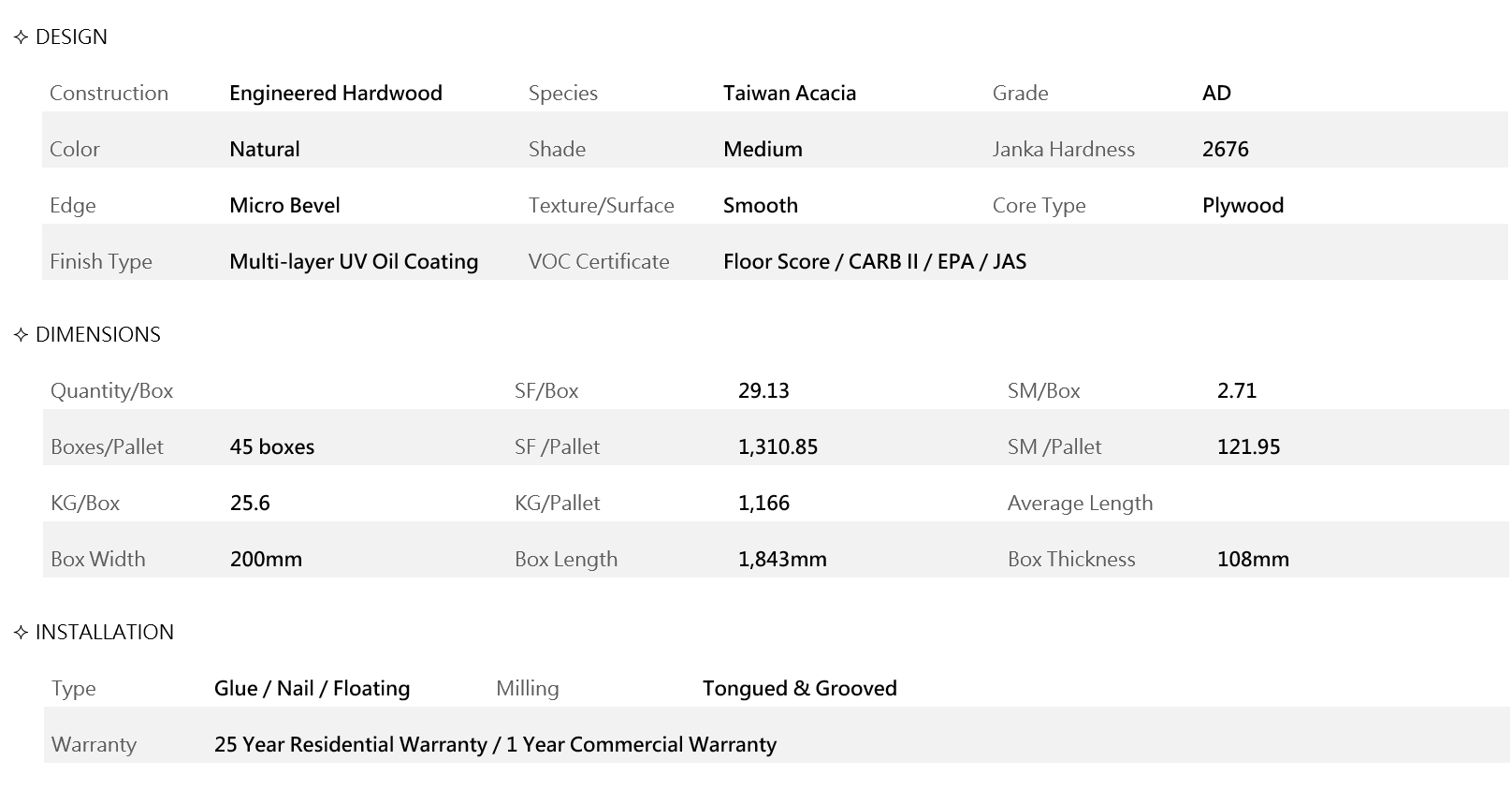The width and height of the screenshot is (1512, 804).
Task: Click the Tongued & Grooved milling value
Action: 799,689
